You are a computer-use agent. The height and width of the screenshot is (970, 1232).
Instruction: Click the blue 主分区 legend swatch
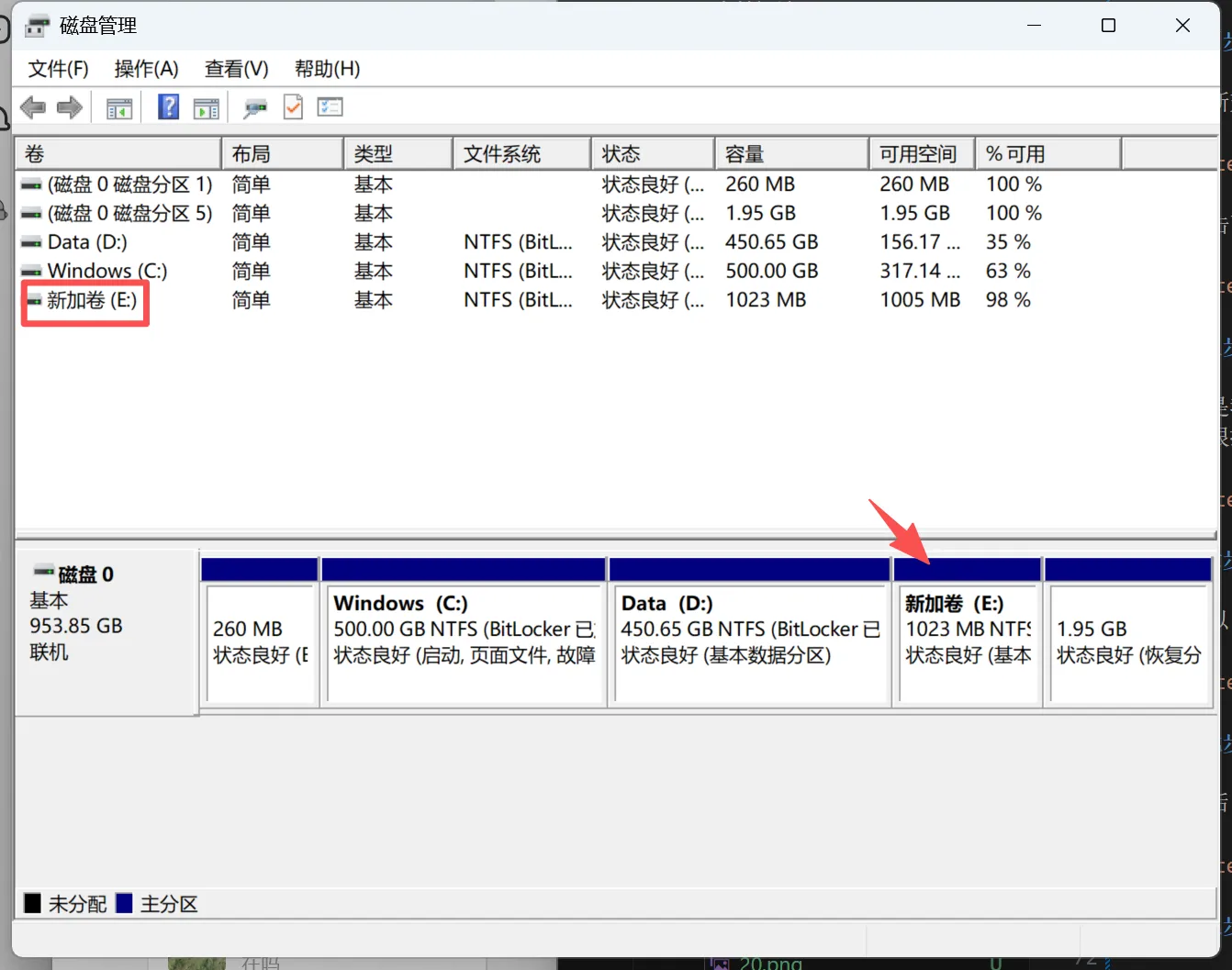[x=125, y=904]
